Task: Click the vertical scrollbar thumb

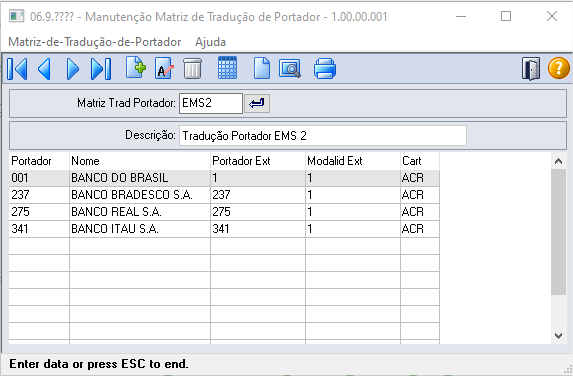Action: [x=558, y=232]
